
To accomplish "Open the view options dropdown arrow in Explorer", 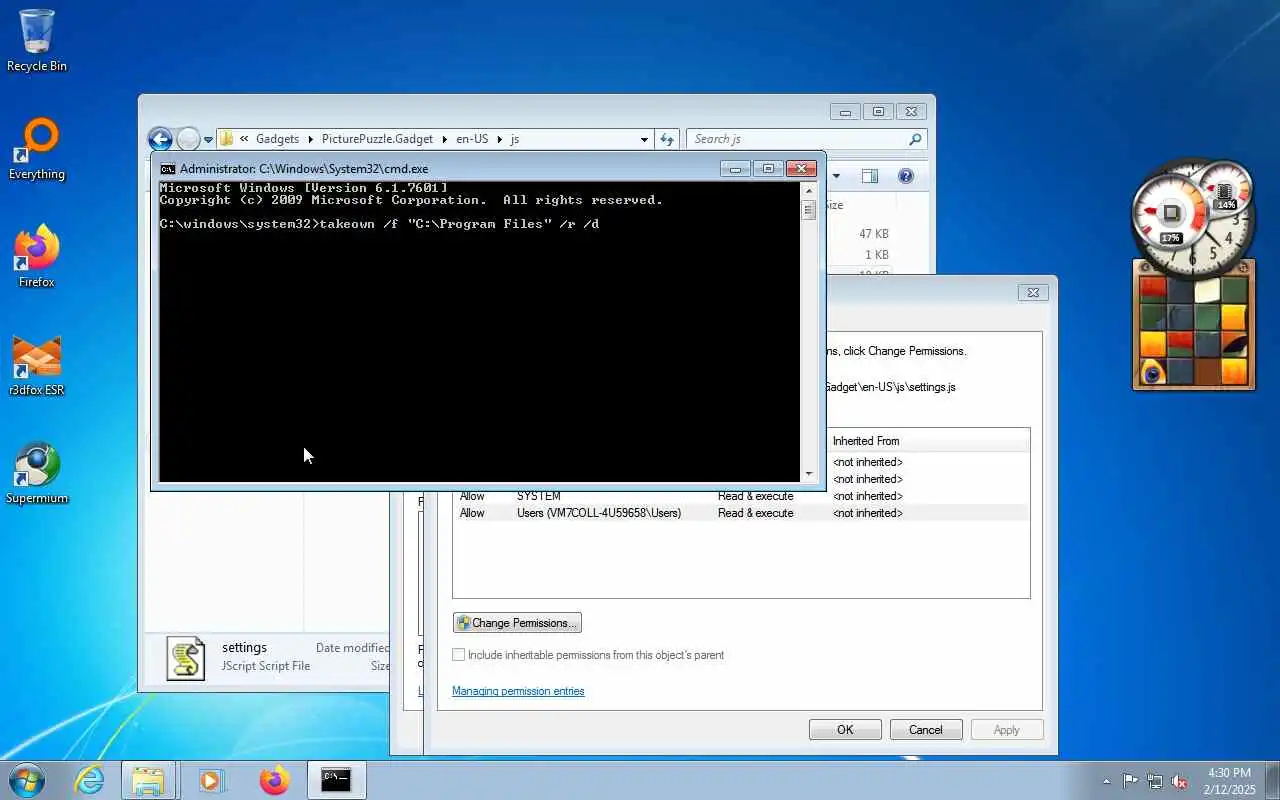I will [836, 176].
